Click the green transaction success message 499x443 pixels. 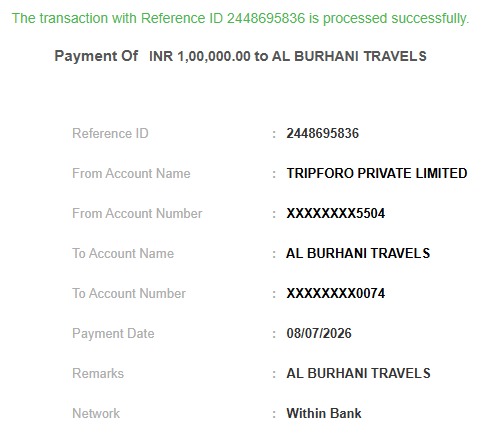coord(240,18)
